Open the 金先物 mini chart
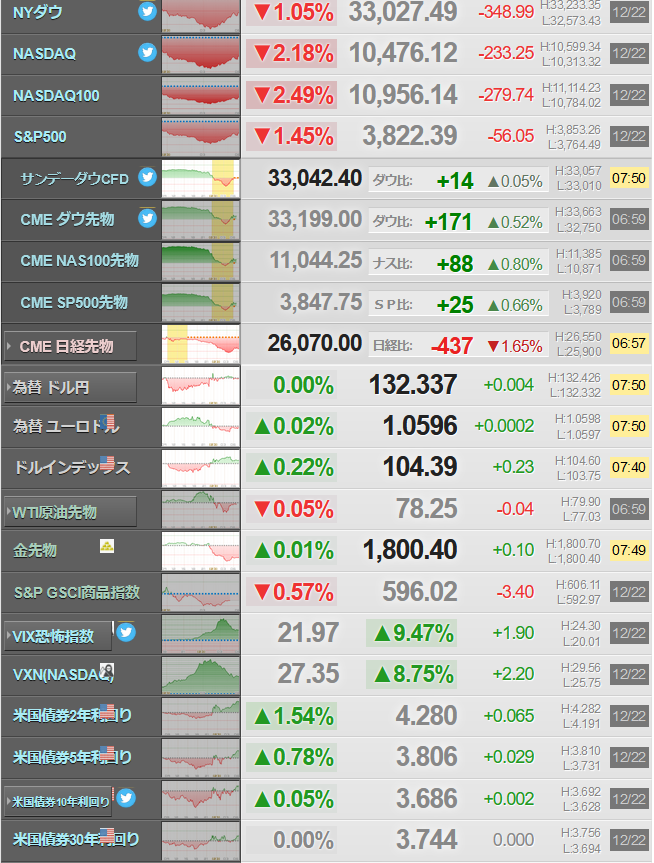This screenshot has width=654, height=863. click(x=201, y=551)
